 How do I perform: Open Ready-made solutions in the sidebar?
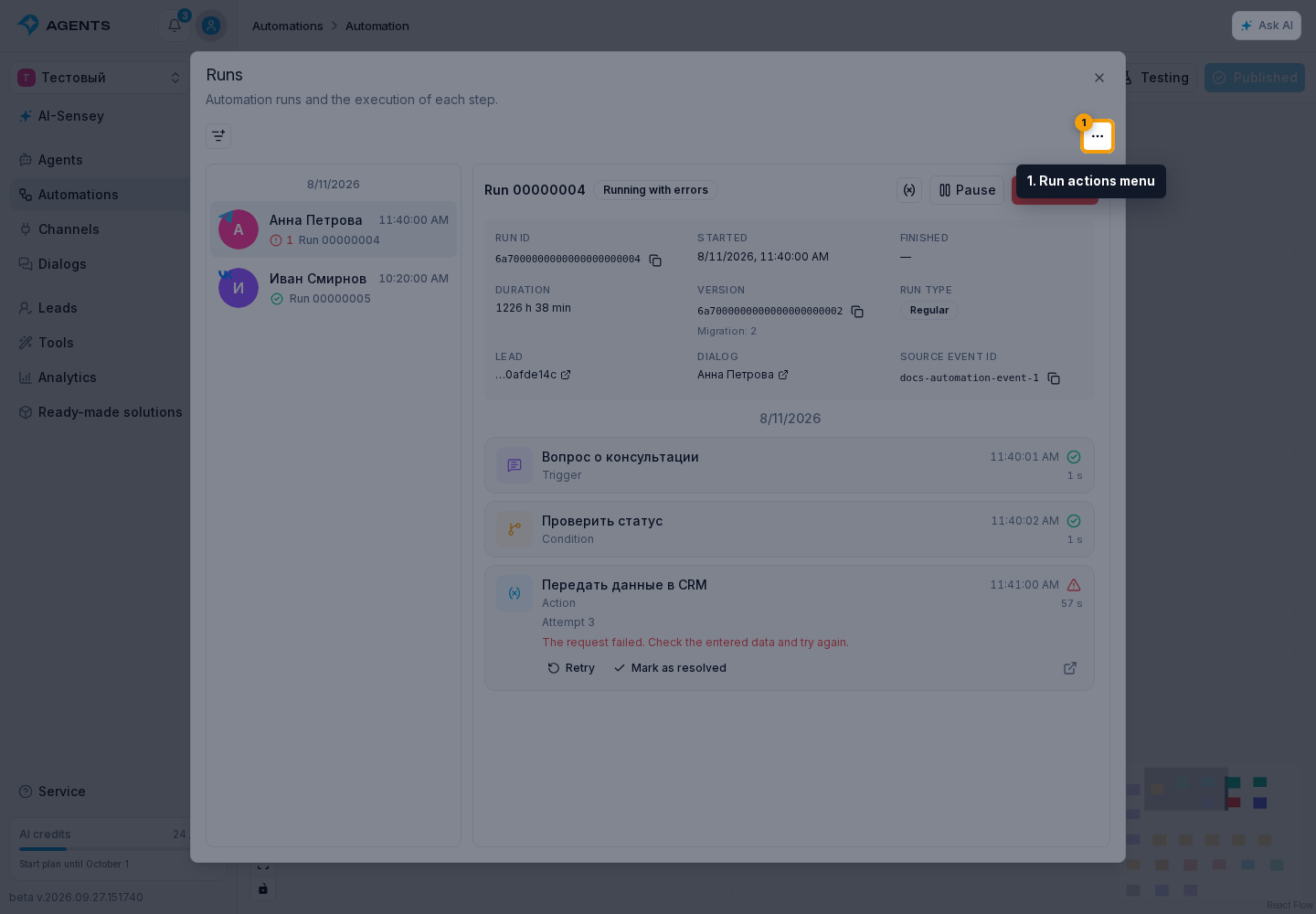coord(101,412)
